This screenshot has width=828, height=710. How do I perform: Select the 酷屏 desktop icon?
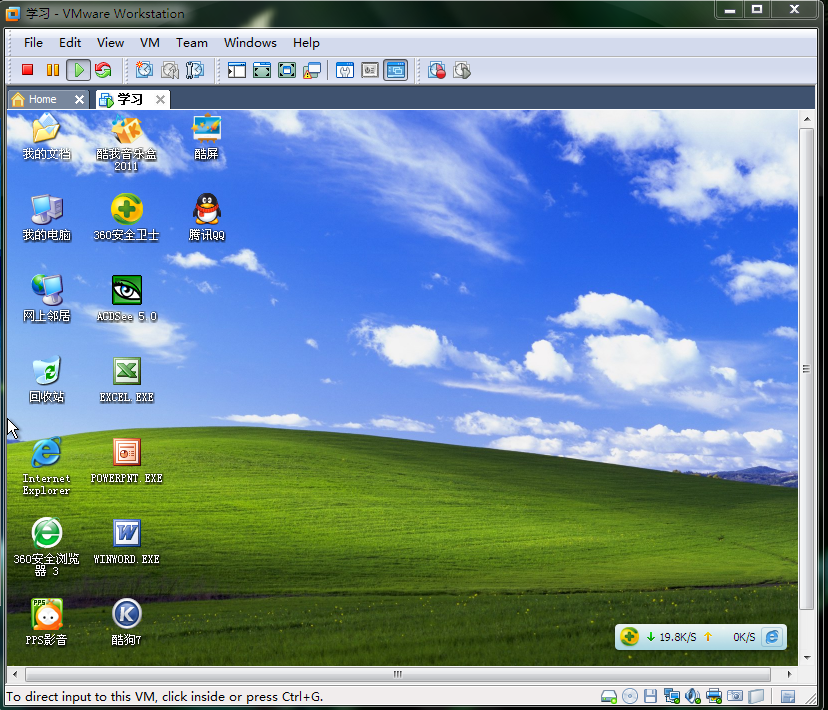click(x=206, y=137)
